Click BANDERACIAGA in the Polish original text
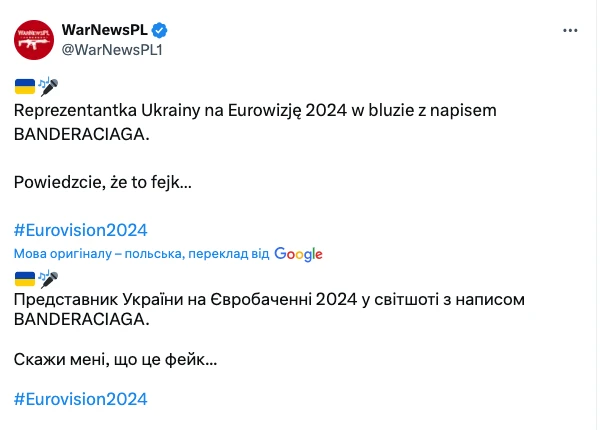Image resolution: width=609 pixels, height=430 pixels. point(82,134)
